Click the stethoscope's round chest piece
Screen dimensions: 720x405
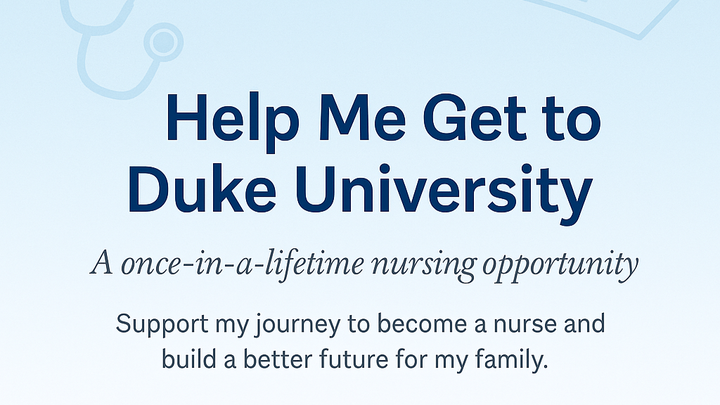[163, 42]
